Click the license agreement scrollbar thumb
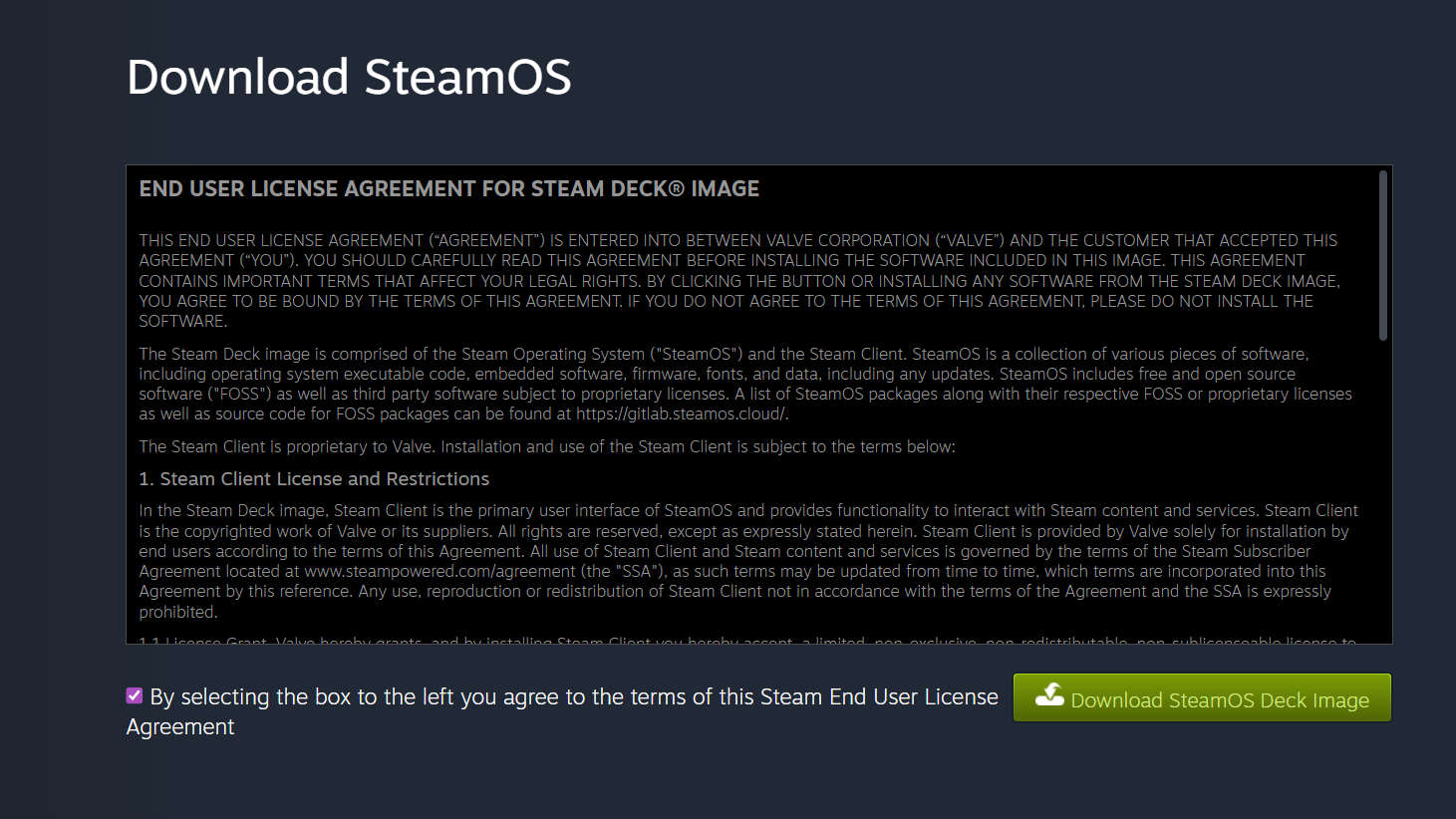 click(1382, 255)
